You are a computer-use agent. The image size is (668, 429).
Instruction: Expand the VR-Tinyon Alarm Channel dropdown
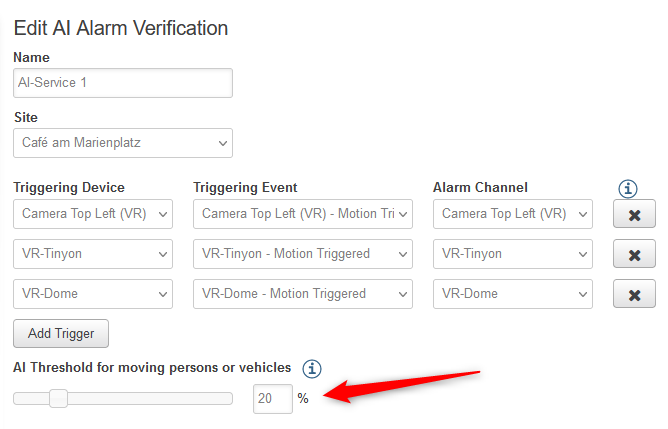(513, 254)
